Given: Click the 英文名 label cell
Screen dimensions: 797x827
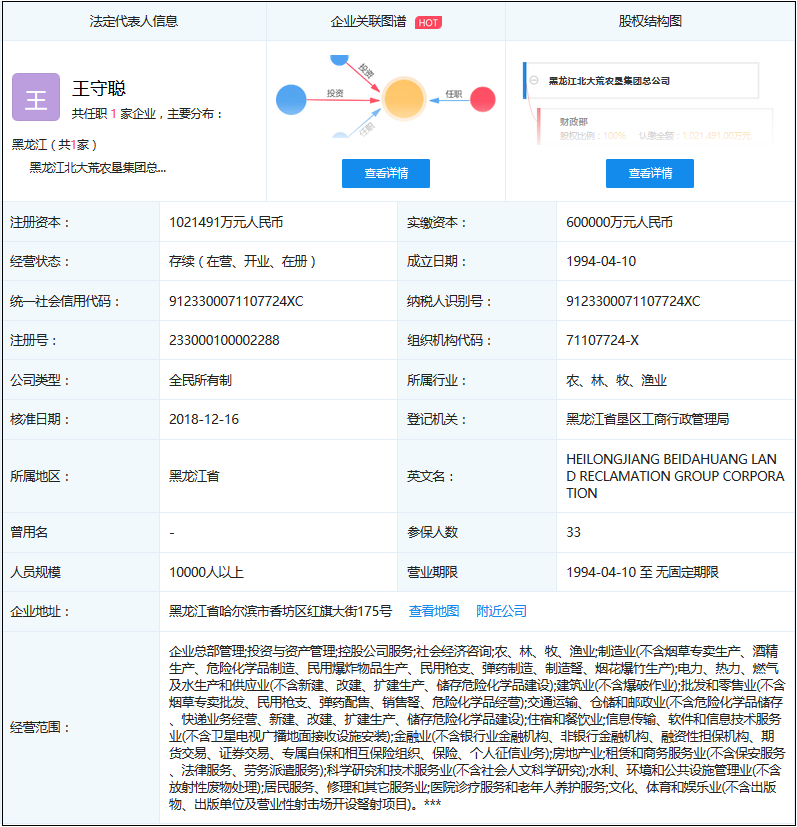Looking at the screenshot, I should [477, 476].
